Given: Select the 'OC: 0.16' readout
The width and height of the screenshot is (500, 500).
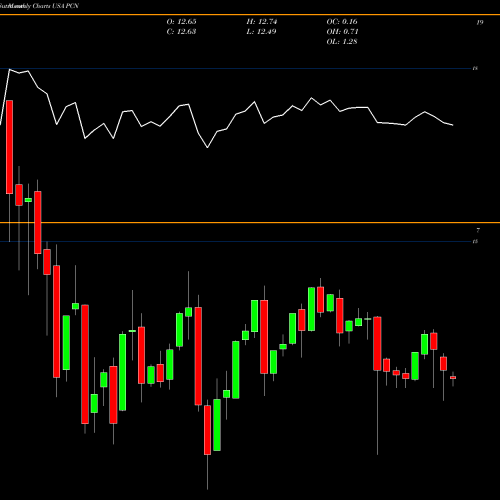Looking at the screenshot, I should pos(342,22).
